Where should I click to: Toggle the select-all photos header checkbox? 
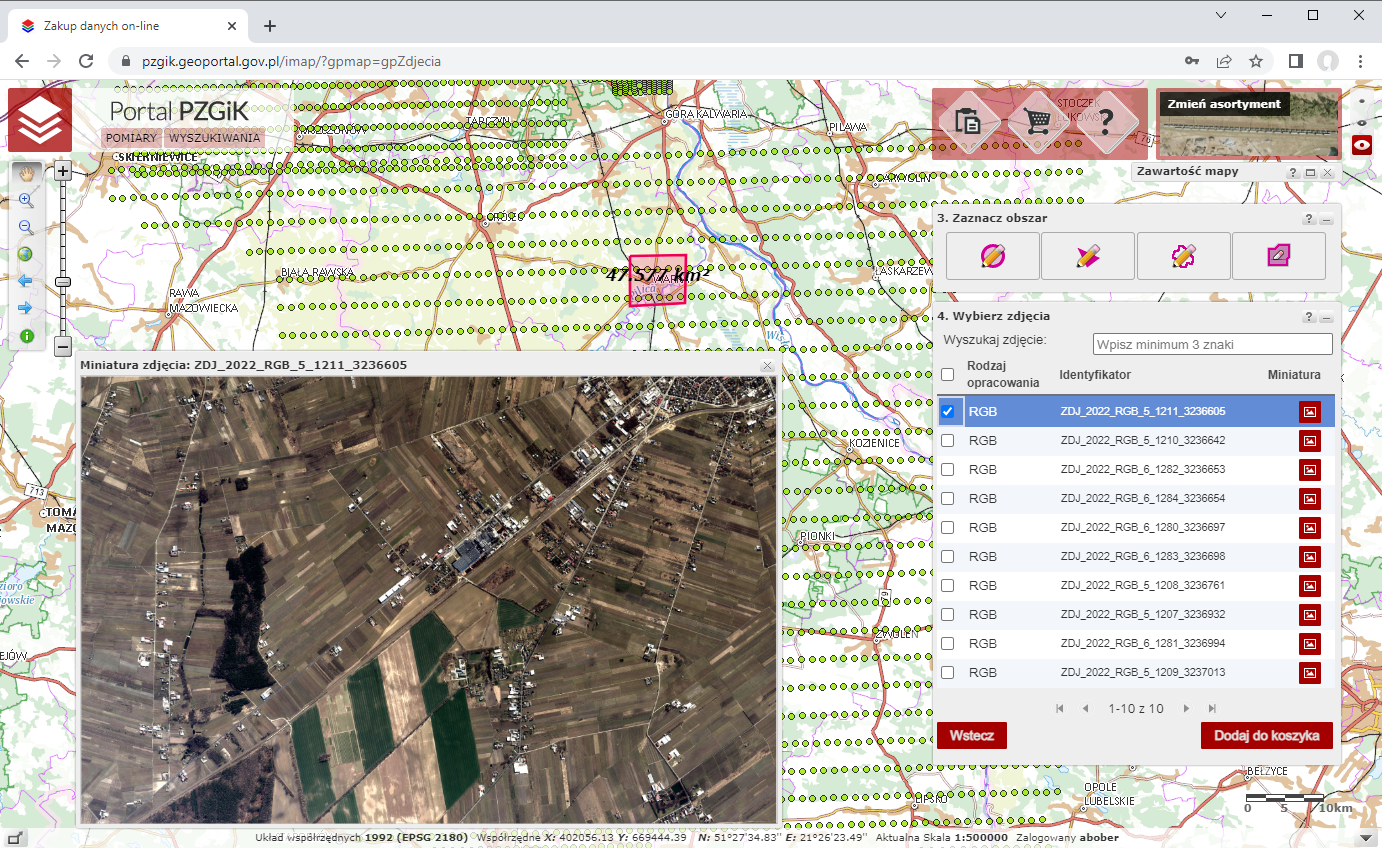point(948,375)
